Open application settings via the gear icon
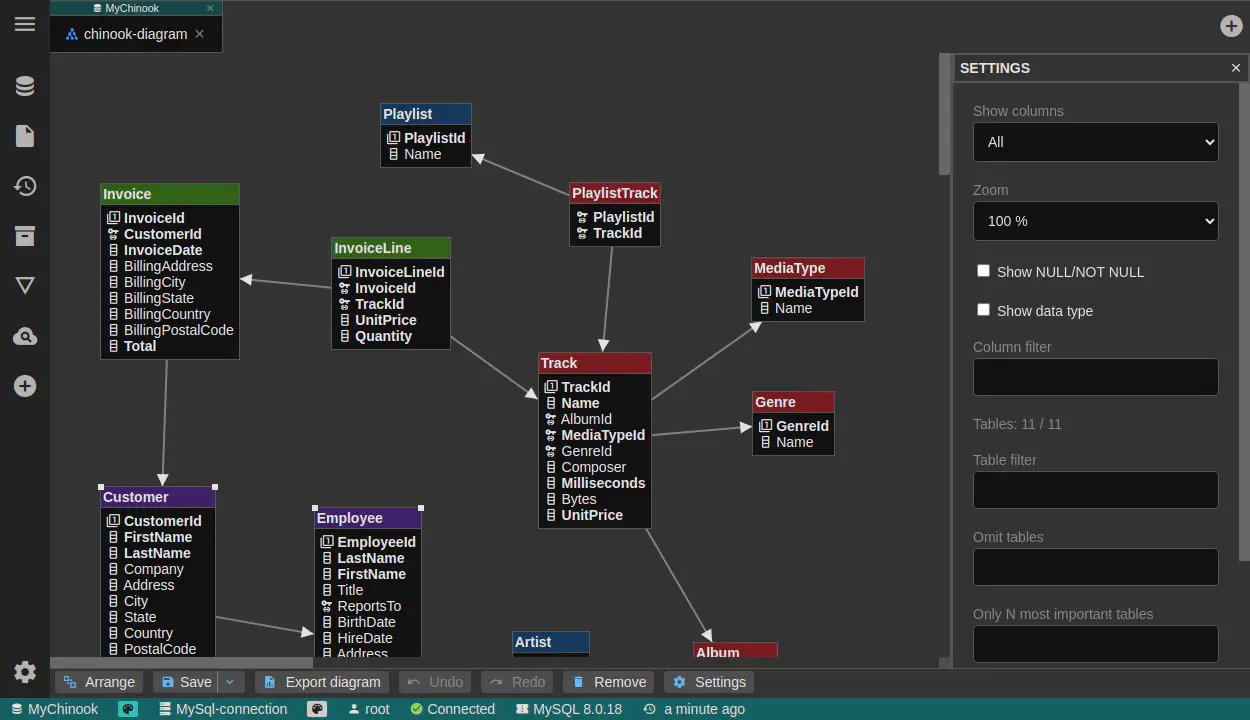 click(24, 672)
